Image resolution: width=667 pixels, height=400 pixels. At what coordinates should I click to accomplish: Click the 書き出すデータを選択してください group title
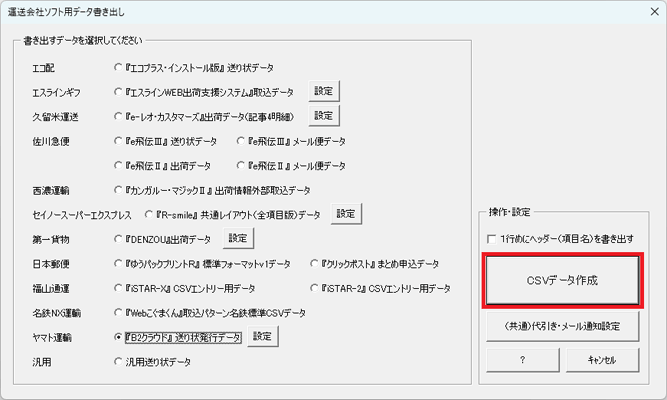[x=83, y=40]
